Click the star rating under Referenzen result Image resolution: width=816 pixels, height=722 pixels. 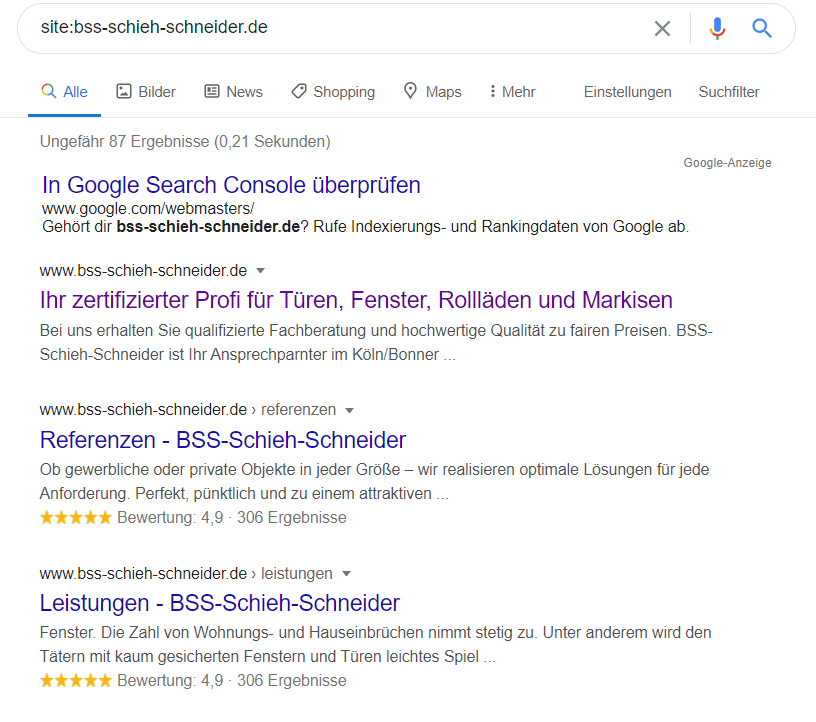76,517
